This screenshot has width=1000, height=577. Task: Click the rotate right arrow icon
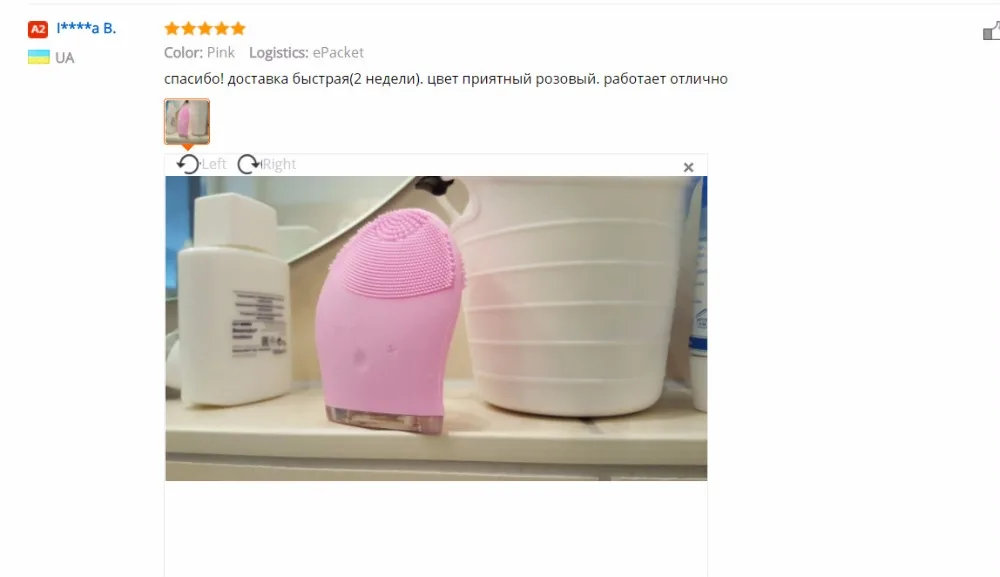249,164
